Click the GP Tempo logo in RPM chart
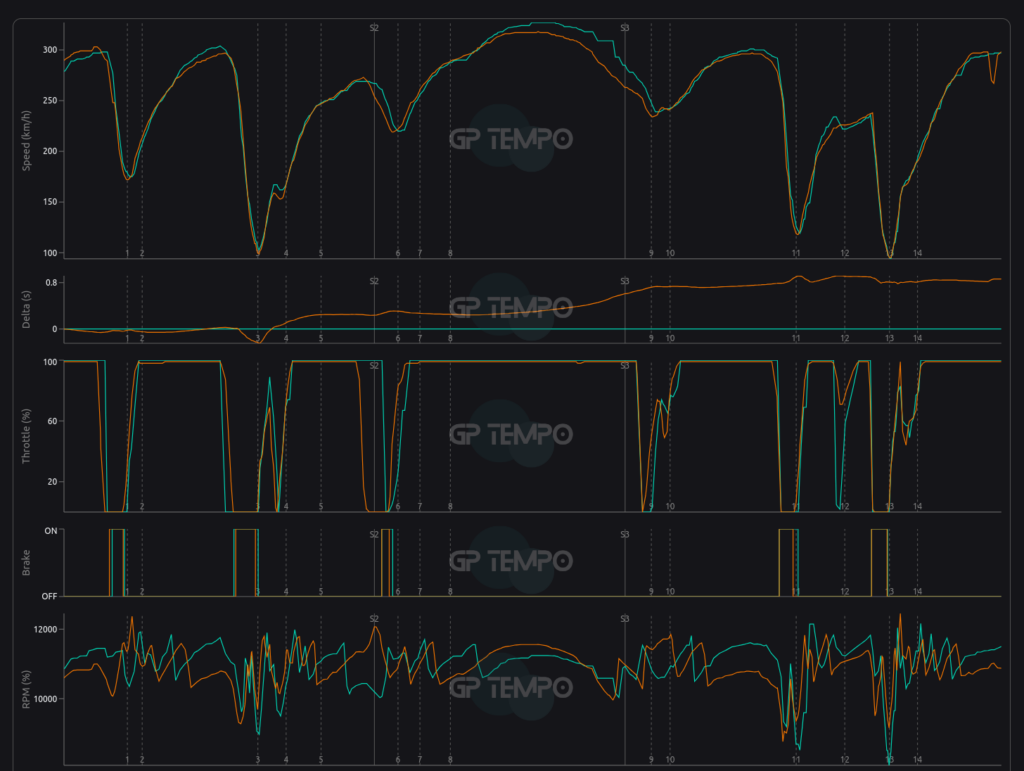Screen dimensions: 1024x771 click(x=511, y=687)
